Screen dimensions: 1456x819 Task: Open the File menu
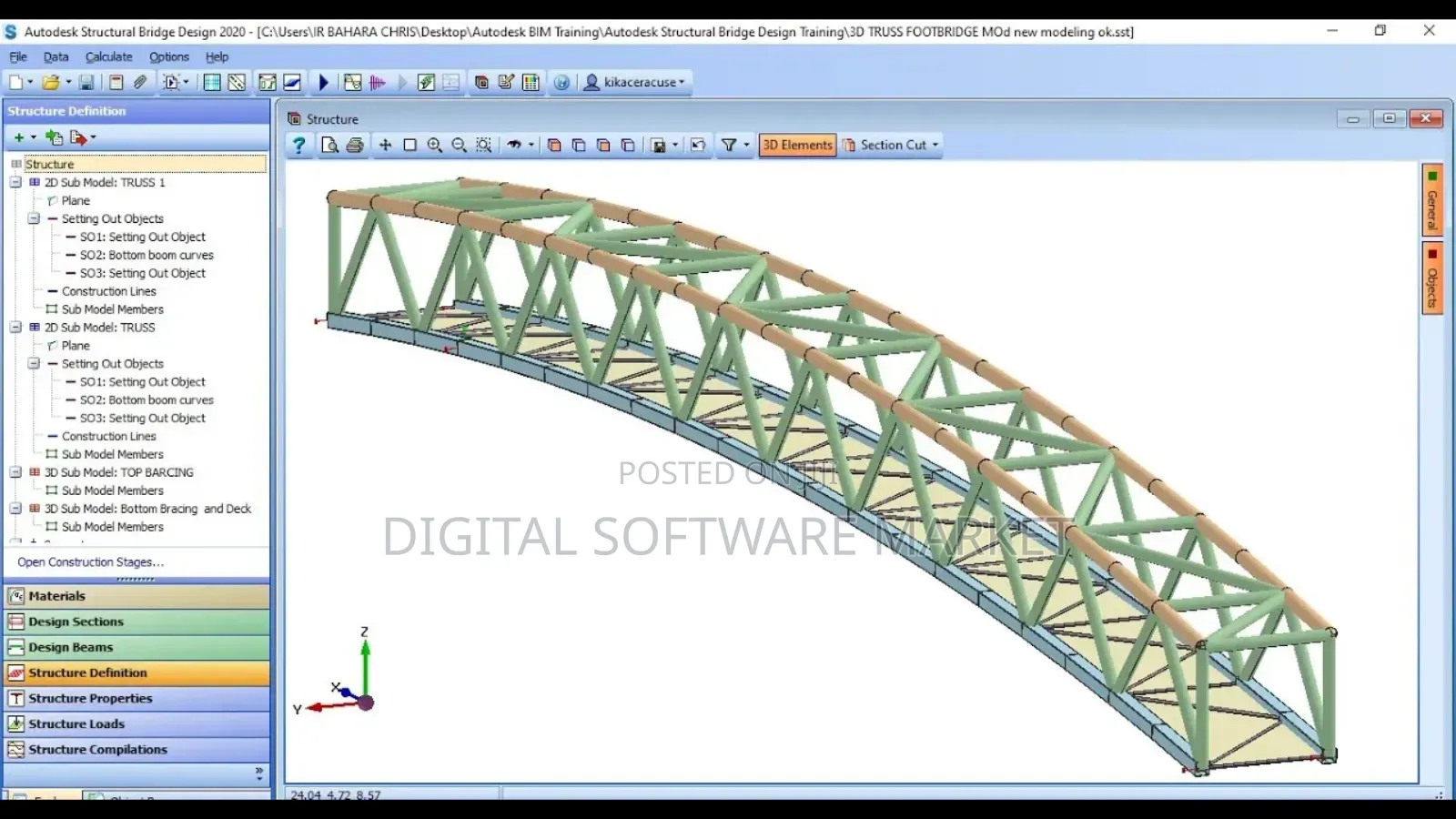pos(18,56)
